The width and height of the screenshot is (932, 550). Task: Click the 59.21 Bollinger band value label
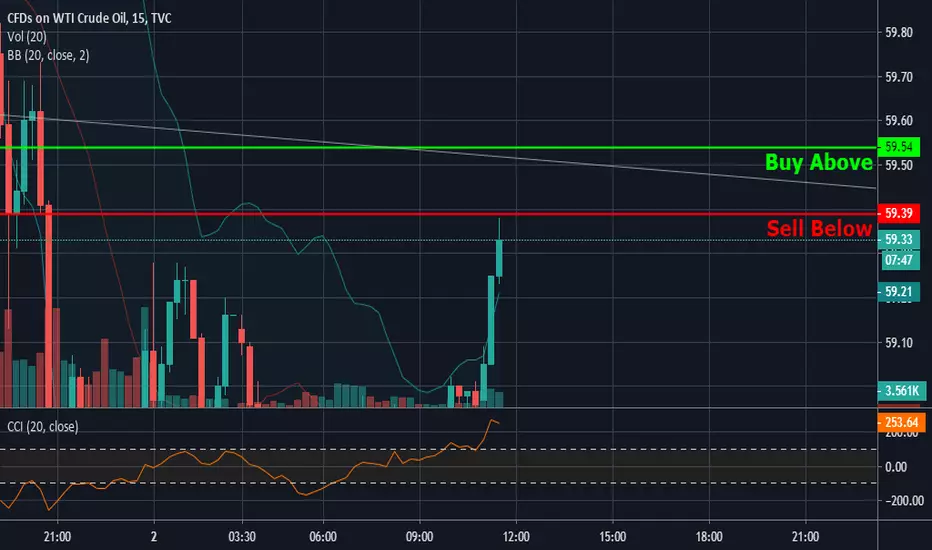pyautogui.click(x=898, y=291)
